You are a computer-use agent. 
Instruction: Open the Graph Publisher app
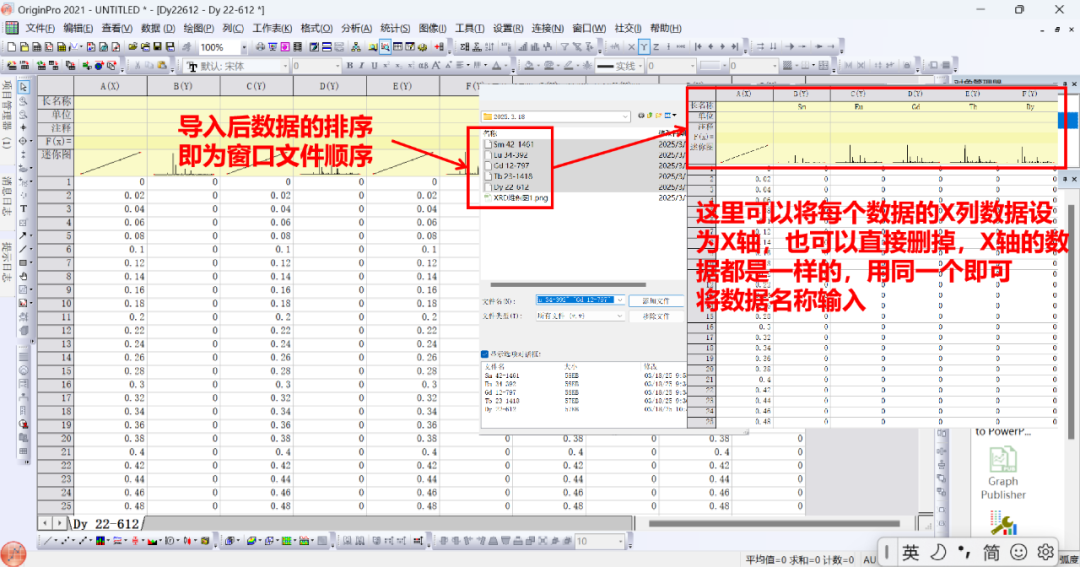tap(1003, 473)
